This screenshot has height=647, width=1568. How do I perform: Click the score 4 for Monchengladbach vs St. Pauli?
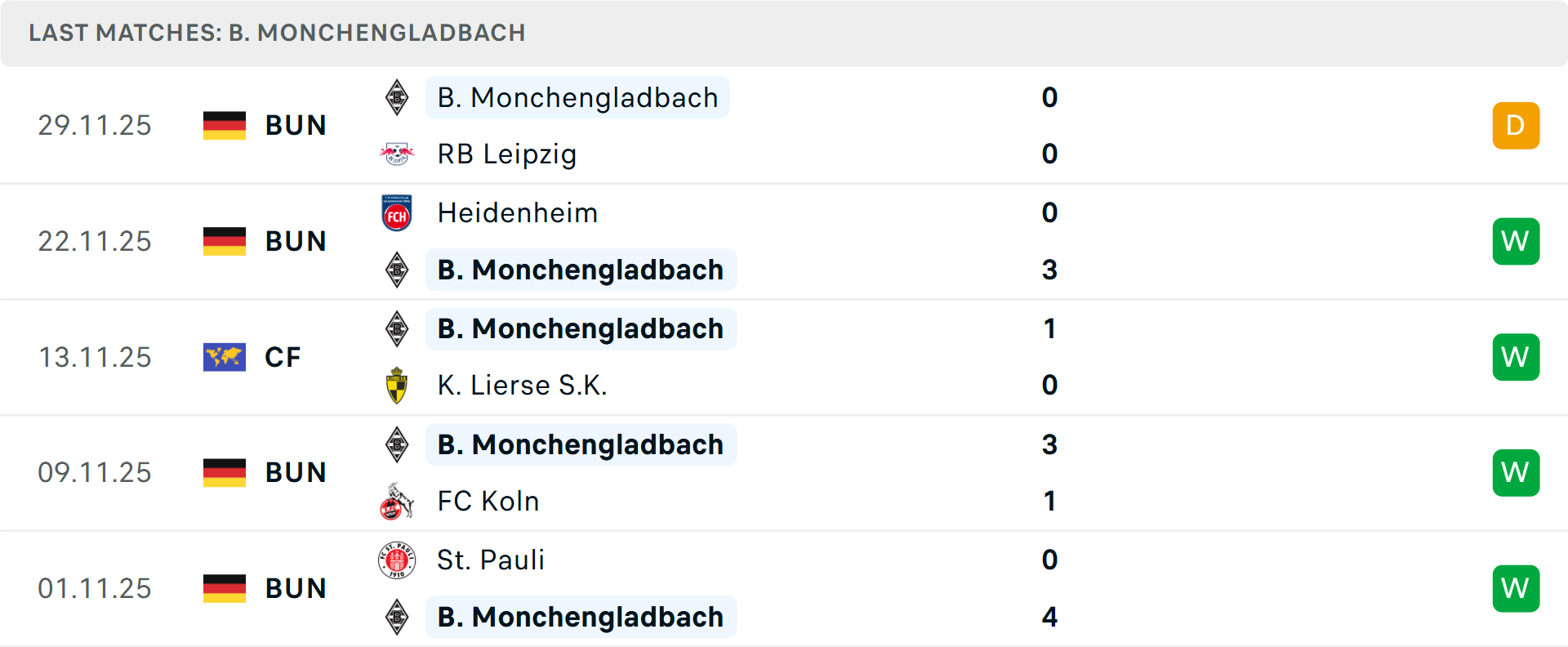[x=1049, y=618]
